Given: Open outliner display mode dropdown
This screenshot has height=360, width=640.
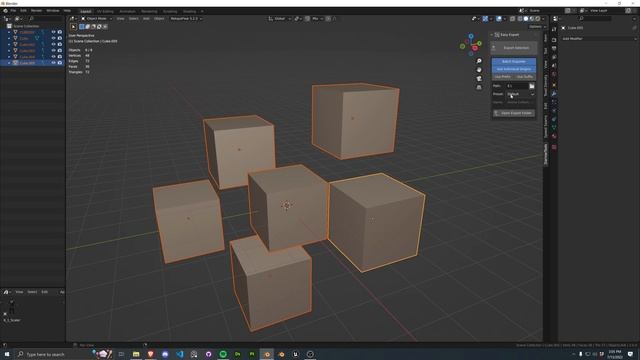Looking at the screenshot, I should (x=18, y=18).
